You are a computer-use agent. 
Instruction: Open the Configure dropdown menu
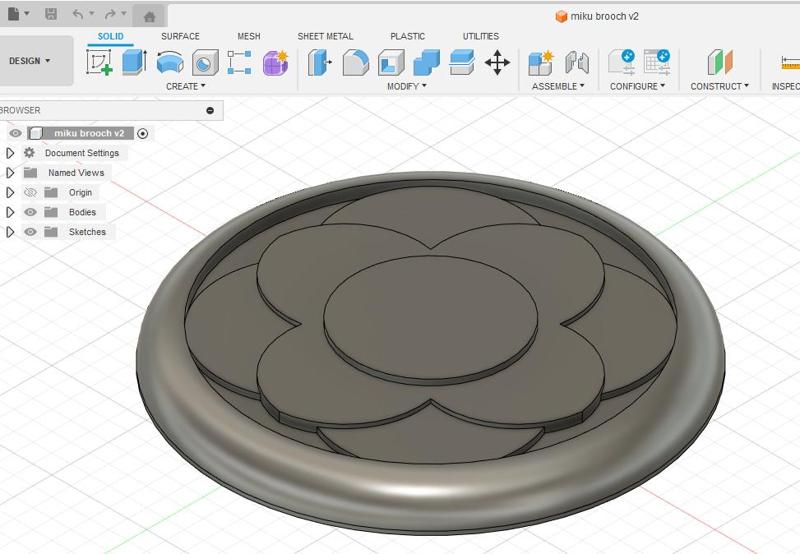[637, 86]
